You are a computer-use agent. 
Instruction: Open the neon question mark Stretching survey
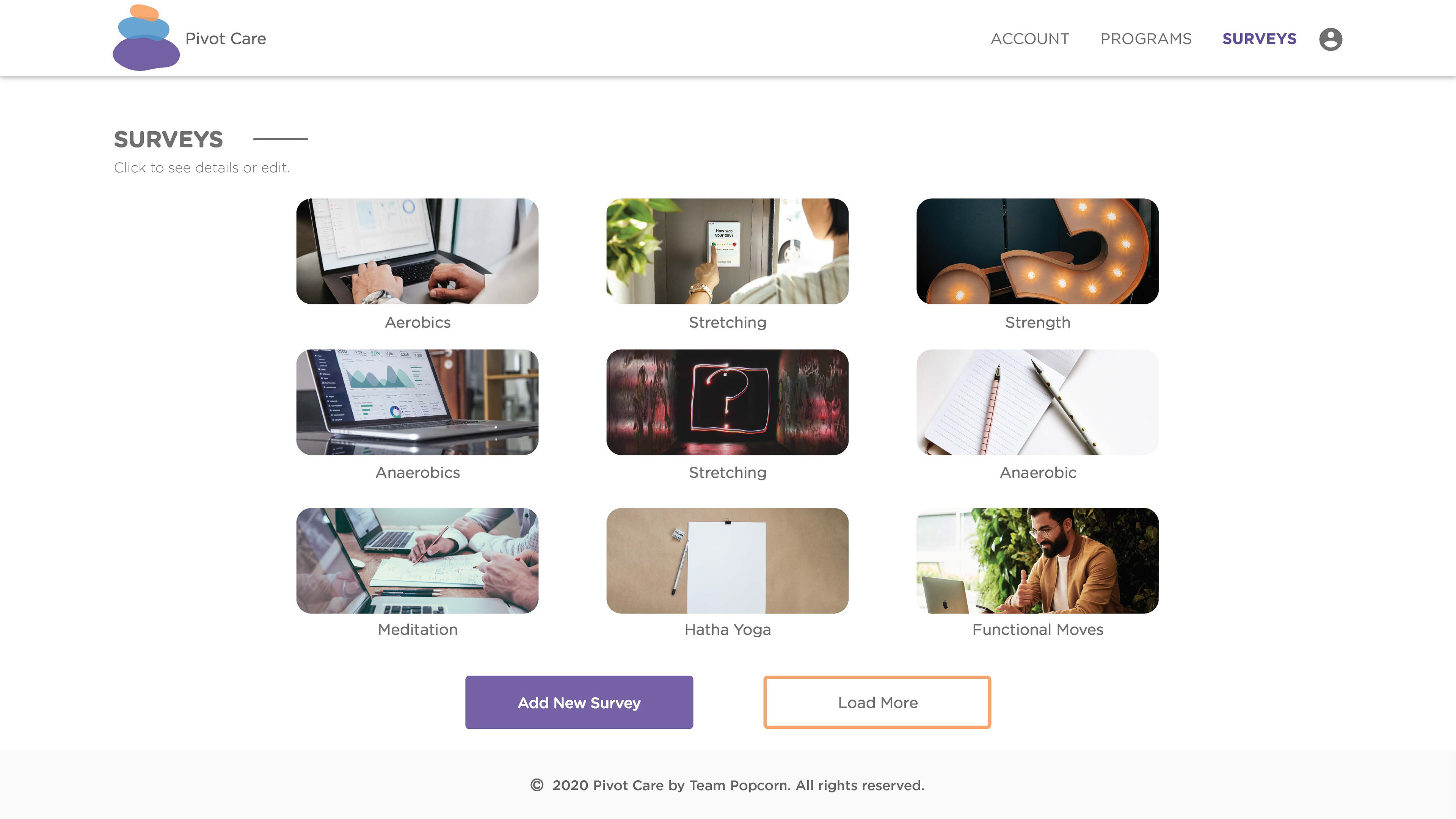pos(727,402)
